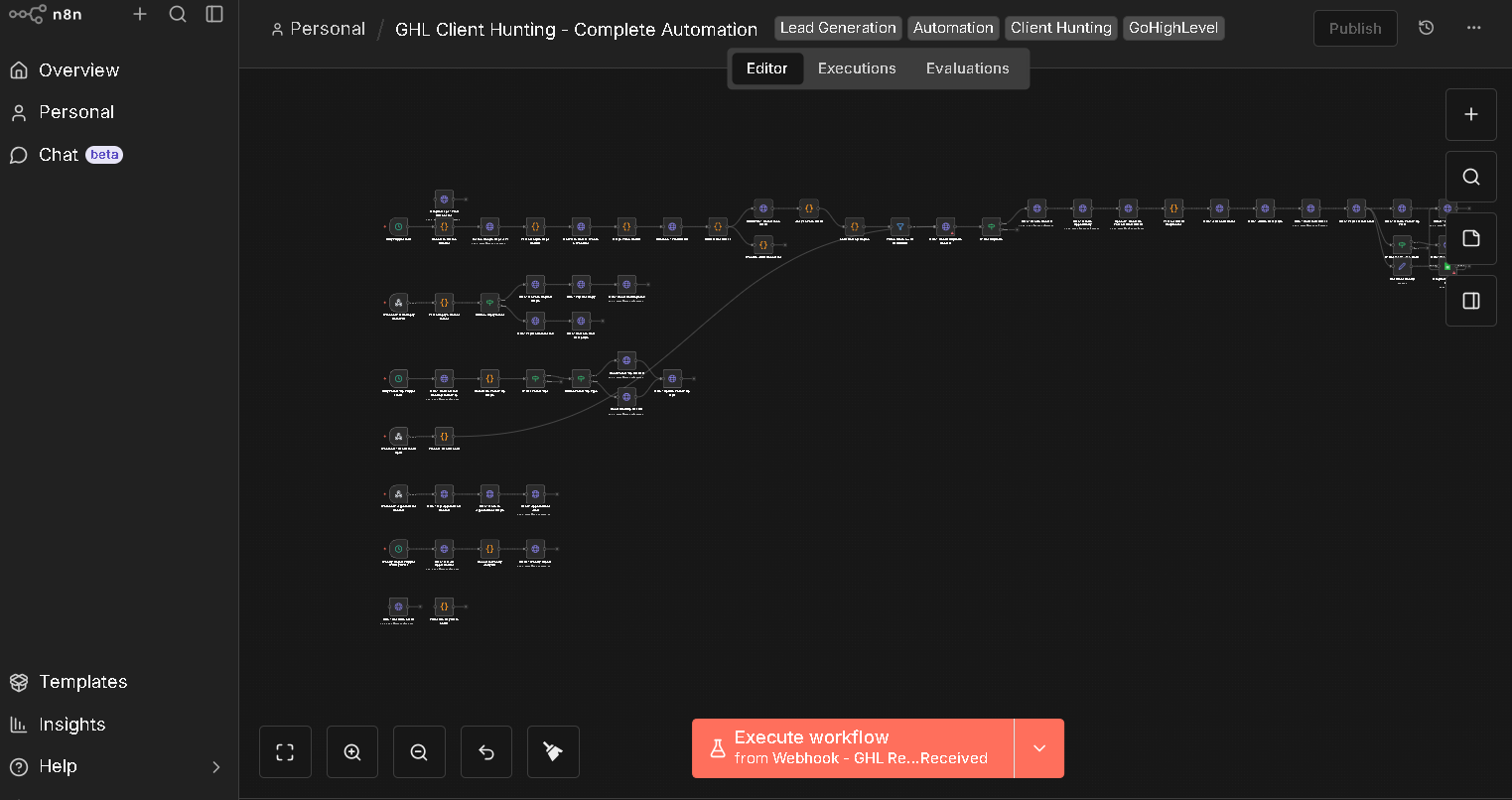The height and width of the screenshot is (800, 1512).
Task: Add a sticky note to canvas
Action: (x=1471, y=238)
